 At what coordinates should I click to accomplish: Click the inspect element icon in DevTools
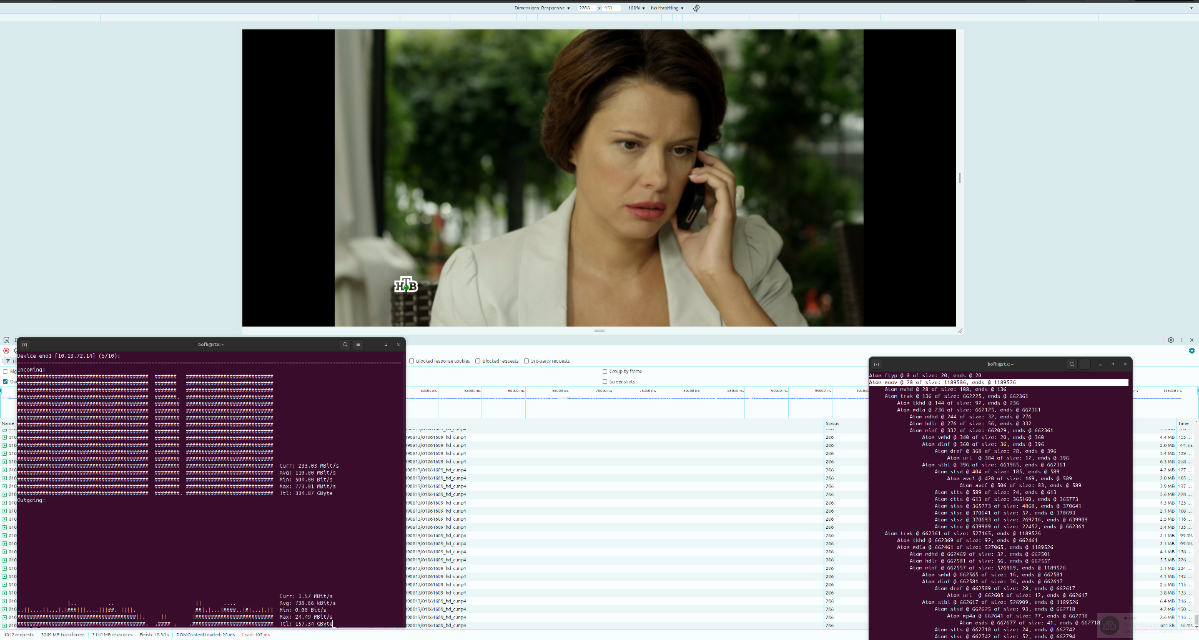click(6, 340)
